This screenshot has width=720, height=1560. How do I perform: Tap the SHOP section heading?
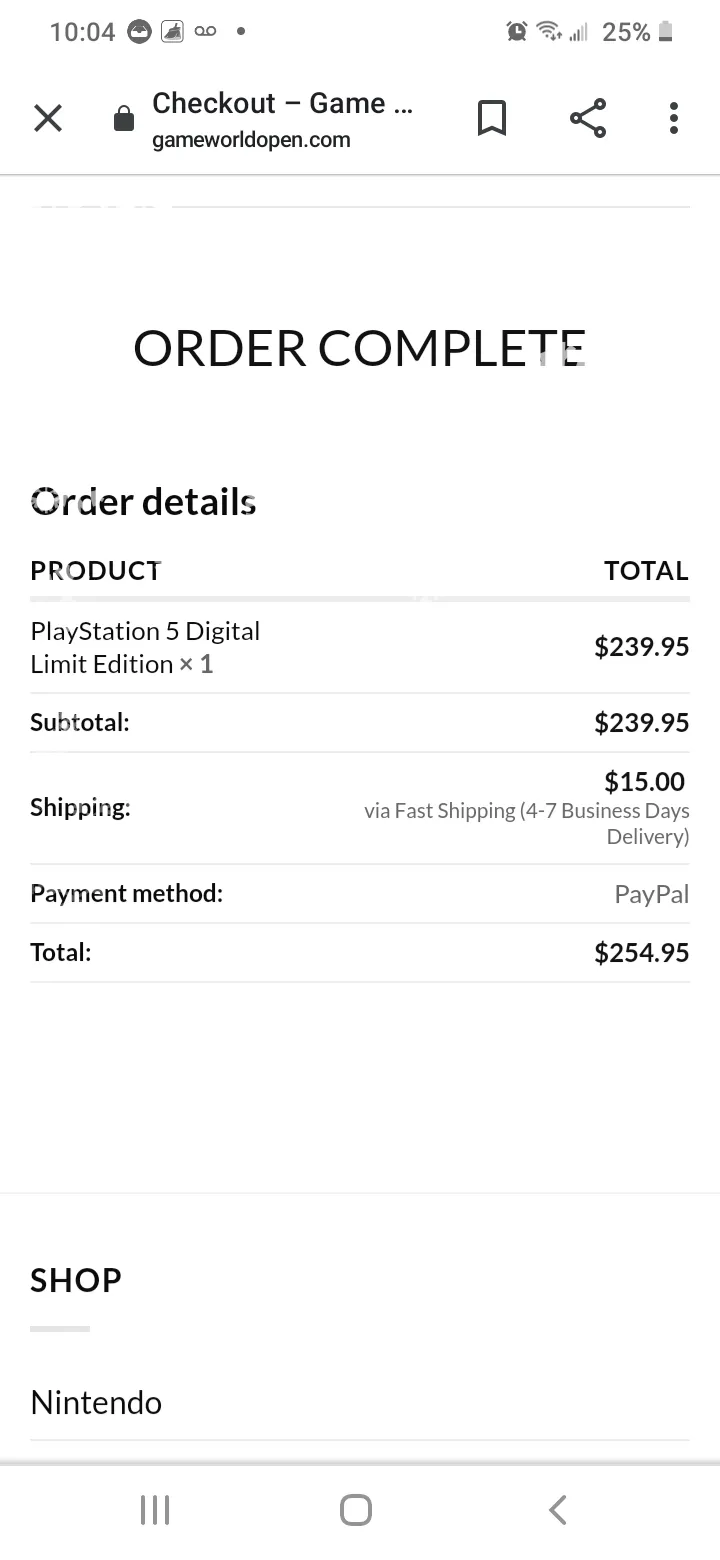pyautogui.click(x=76, y=1280)
